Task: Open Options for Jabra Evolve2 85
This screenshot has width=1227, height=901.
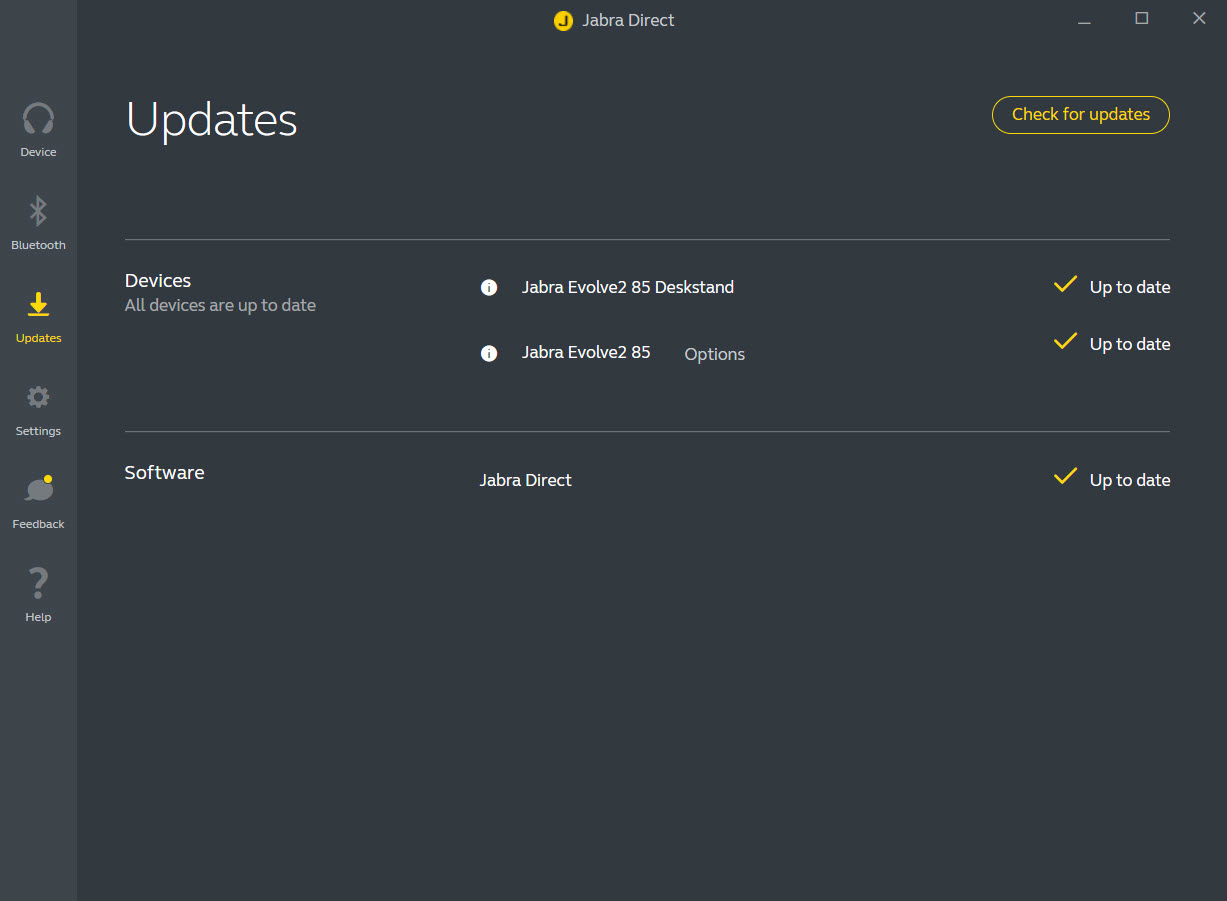Action: point(714,354)
